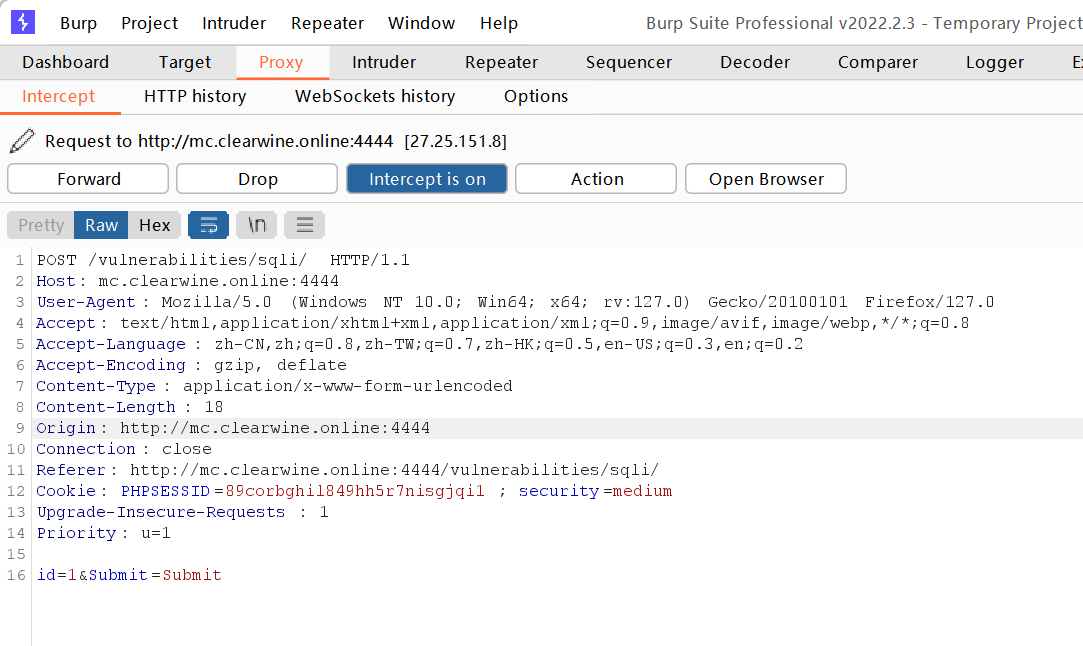Open the Window menu
The height and width of the screenshot is (646, 1083).
tap(421, 23)
